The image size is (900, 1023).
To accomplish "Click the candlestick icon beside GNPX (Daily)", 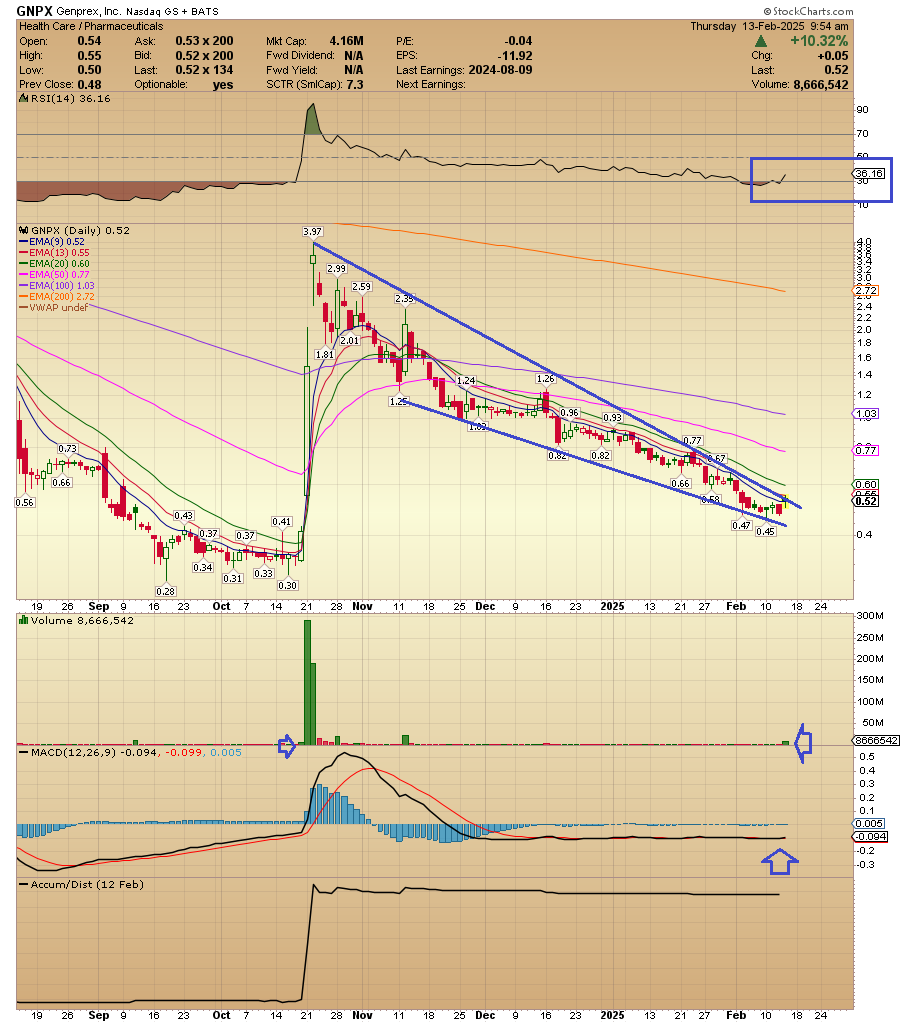I will [23, 230].
